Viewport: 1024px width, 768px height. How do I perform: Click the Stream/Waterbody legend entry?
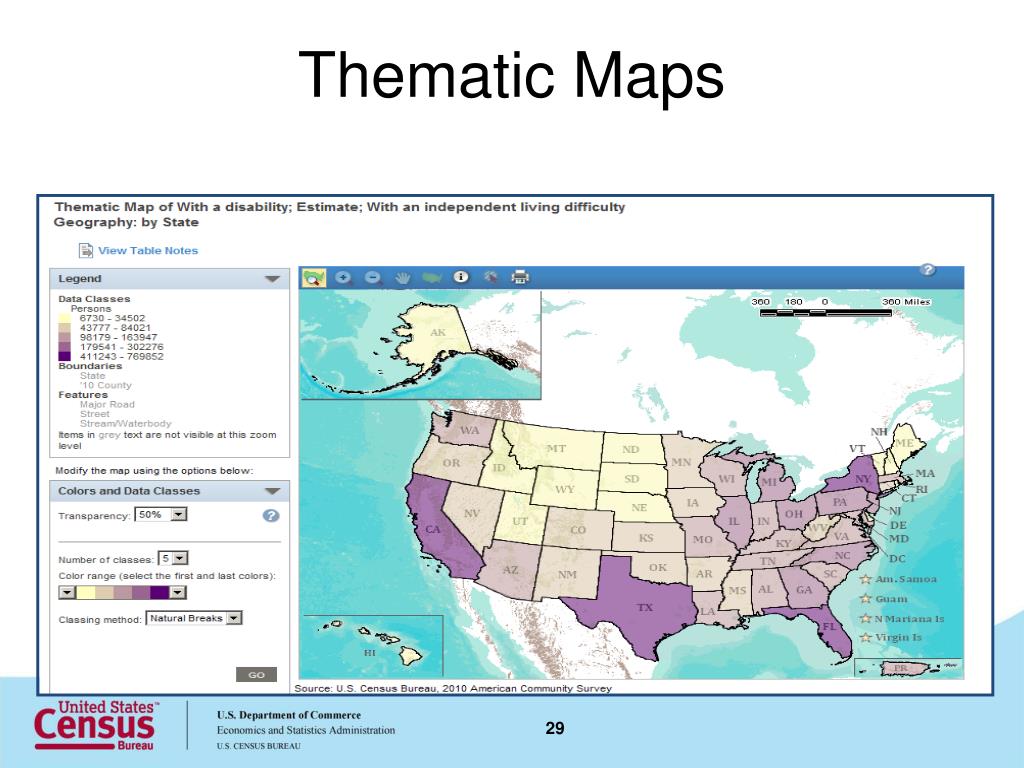(125, 423)
